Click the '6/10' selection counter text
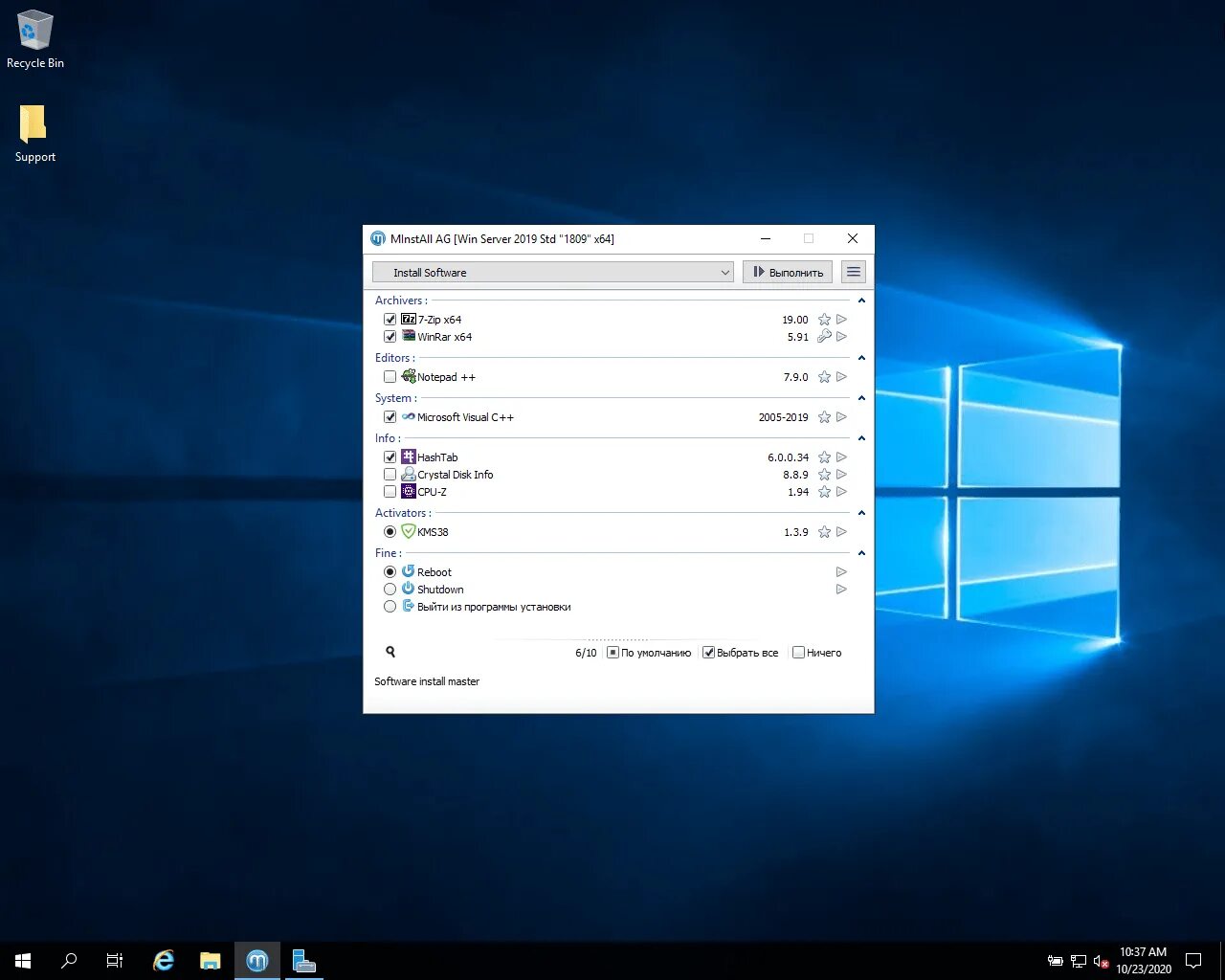Screen dimensions: 1225x980 (x=586, y=653)
